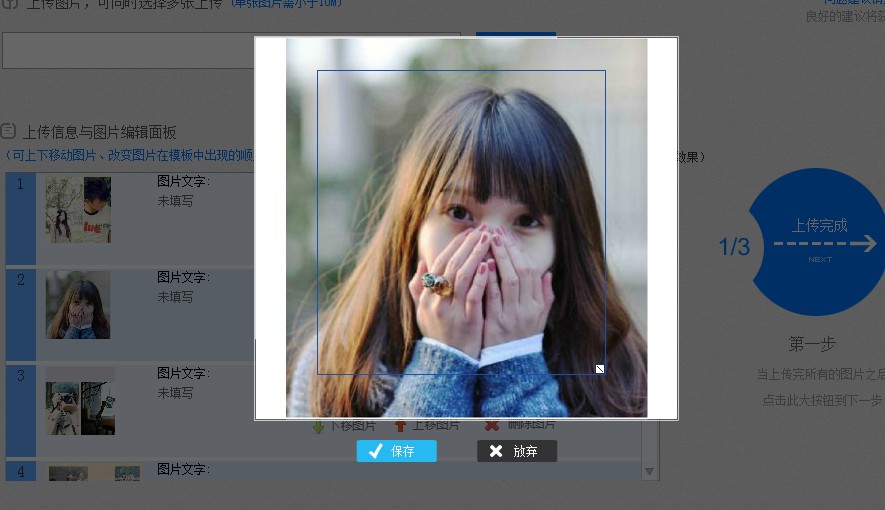Click the scrollbar down arrow
Screen dimensions: 885x510
pos(649,471)
